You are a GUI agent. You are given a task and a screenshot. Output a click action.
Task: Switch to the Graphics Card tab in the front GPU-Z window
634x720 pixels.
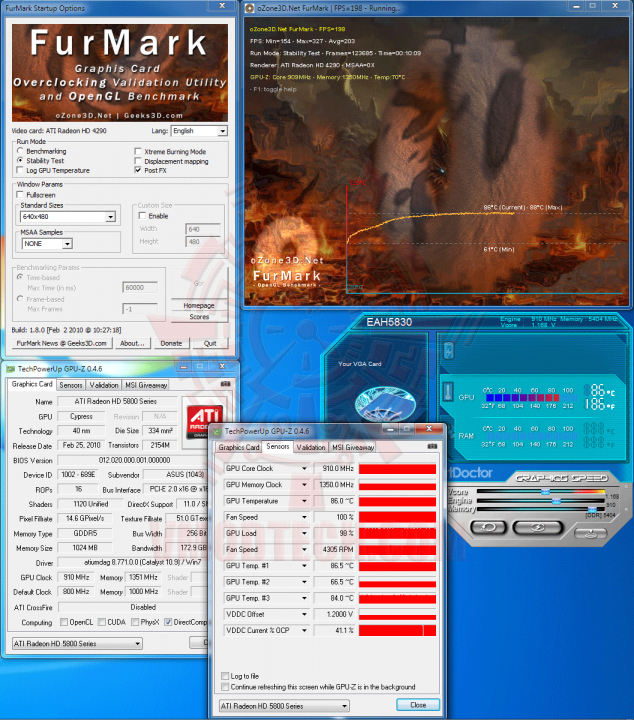(x=239, y=447)
